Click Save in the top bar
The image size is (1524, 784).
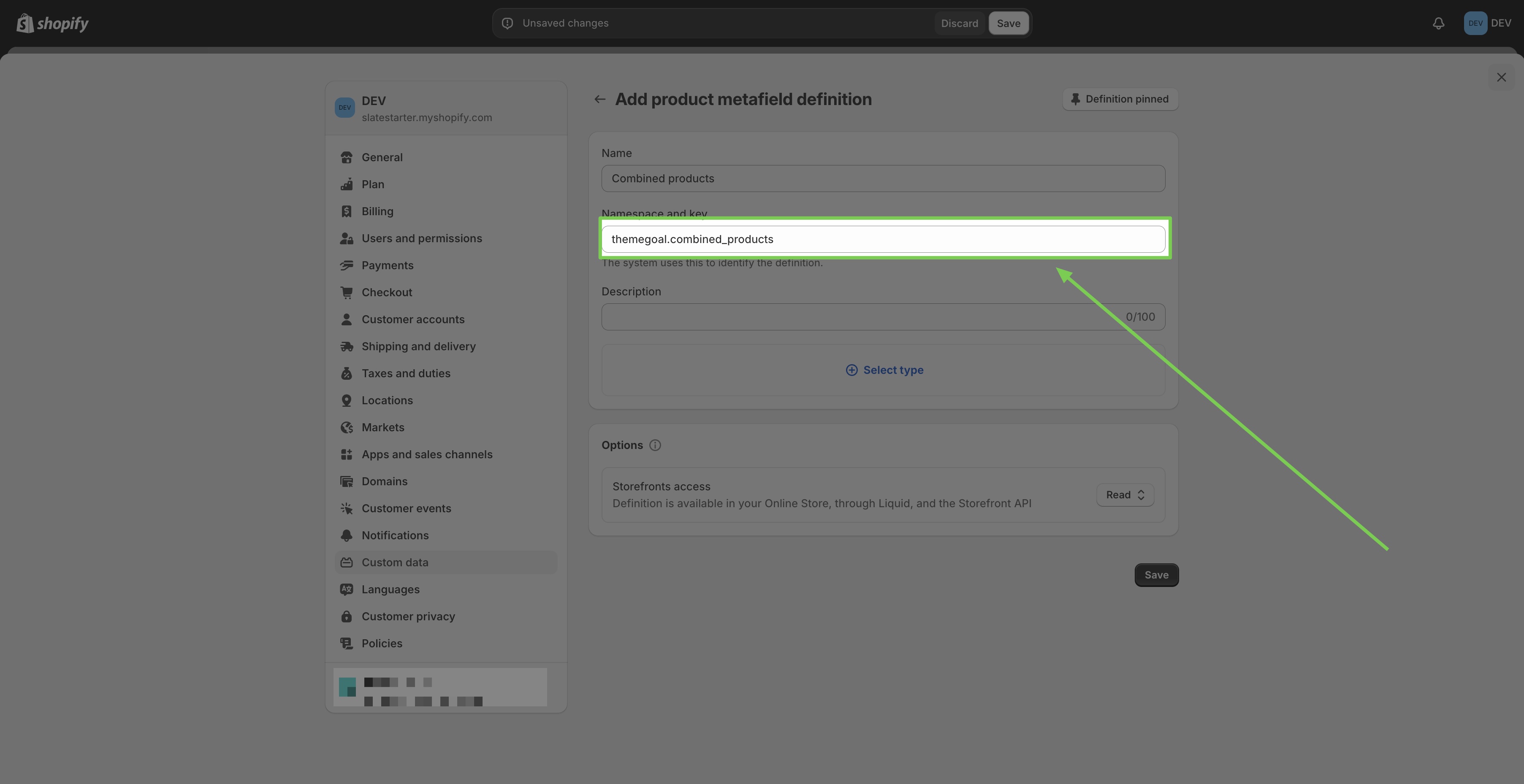[x=1008, y=23]
